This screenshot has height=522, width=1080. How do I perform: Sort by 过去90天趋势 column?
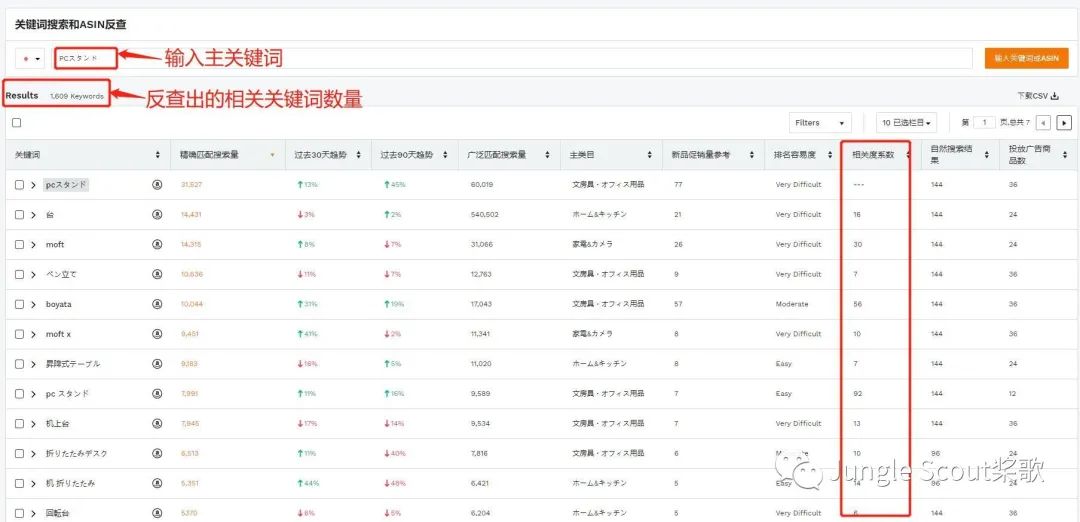click(x=445, y=156)
